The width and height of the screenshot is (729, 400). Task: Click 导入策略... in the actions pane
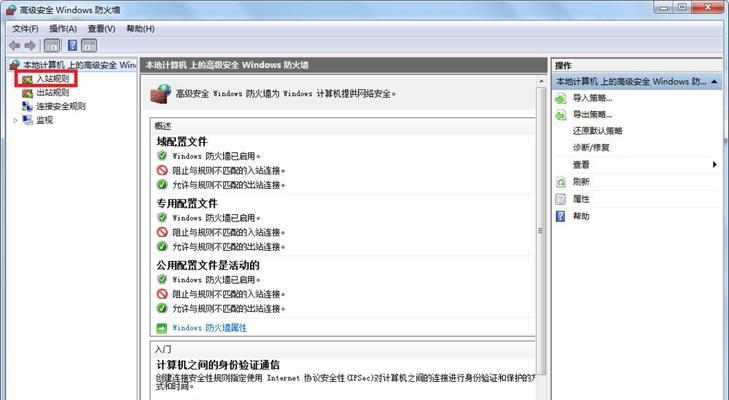592,98
